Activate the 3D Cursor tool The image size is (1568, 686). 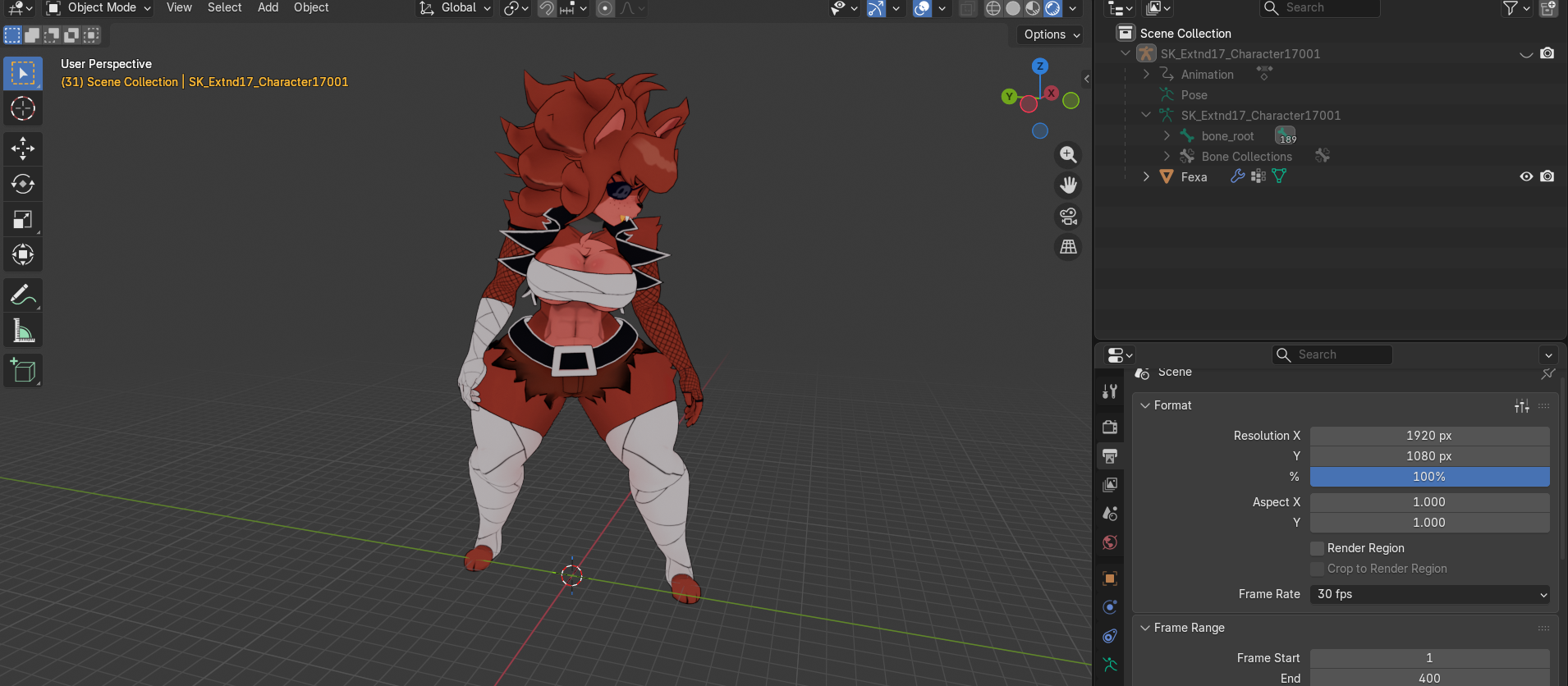[23, 108]
